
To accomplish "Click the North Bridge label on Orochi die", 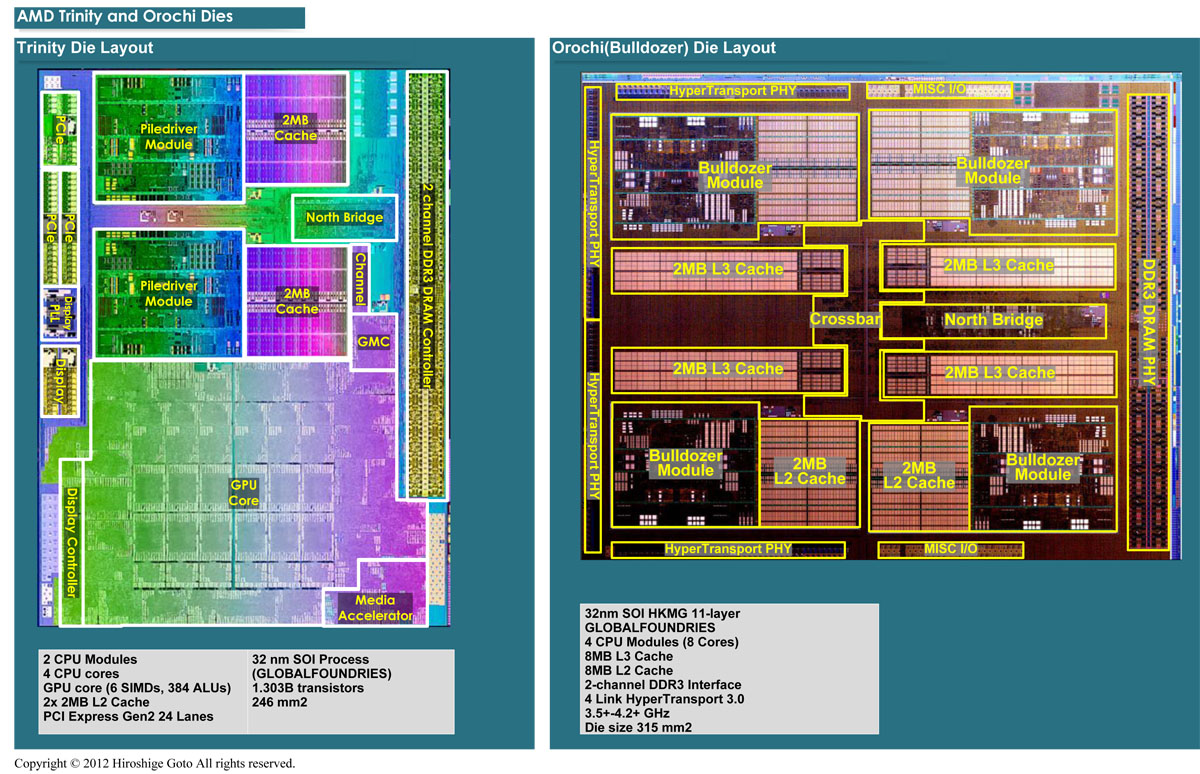I will coord(993,320).
